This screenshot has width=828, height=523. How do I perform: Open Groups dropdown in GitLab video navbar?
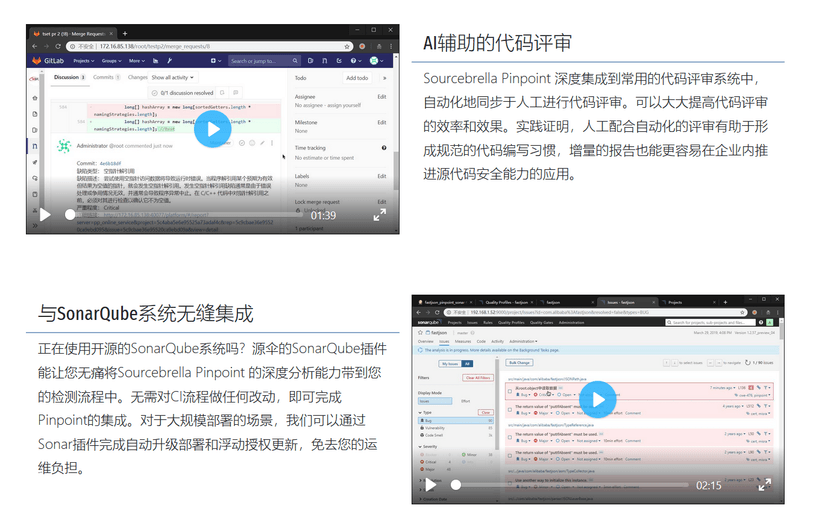[111, 61]
